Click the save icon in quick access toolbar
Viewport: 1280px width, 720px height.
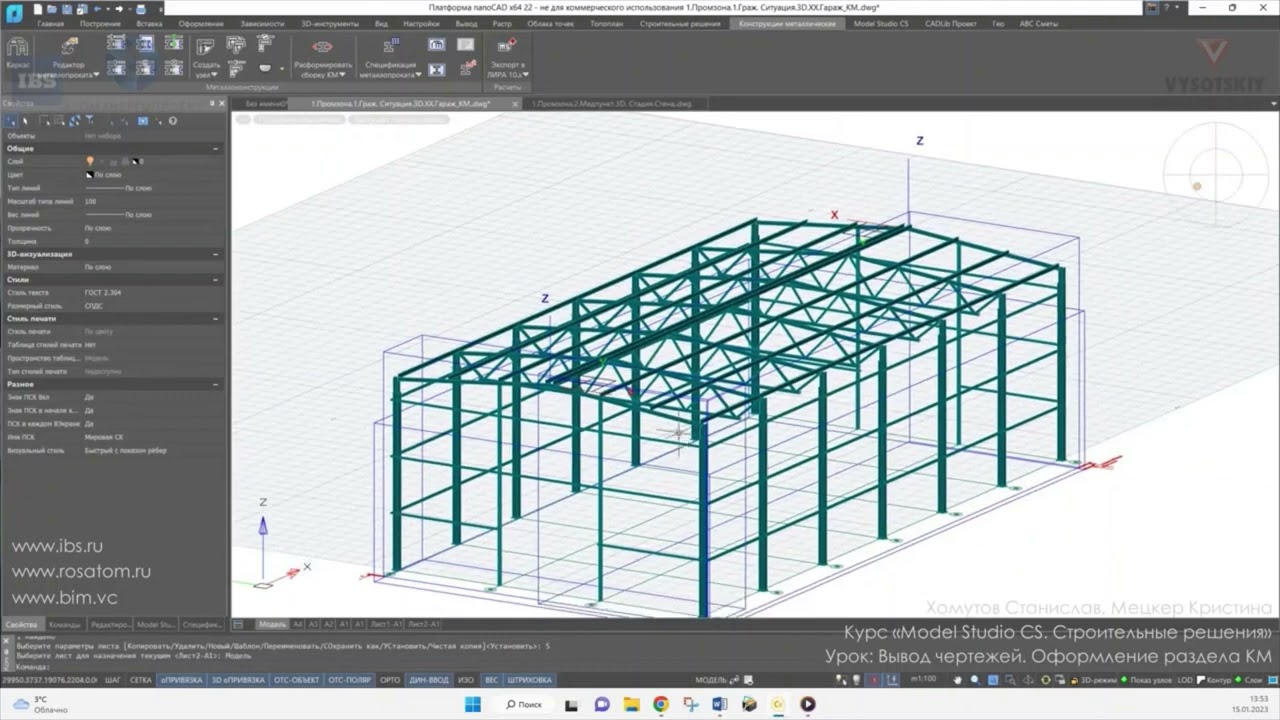pos(66,9)
